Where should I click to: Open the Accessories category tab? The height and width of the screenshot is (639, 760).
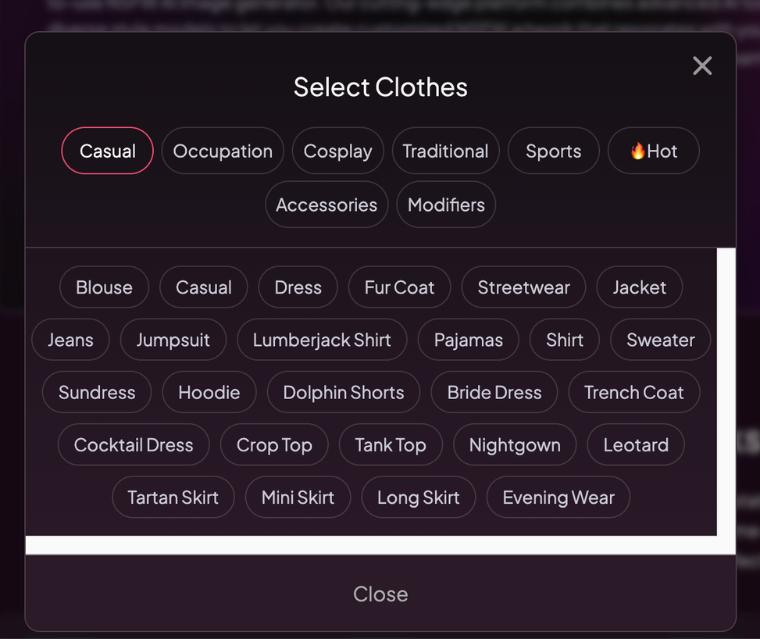tap(326, 205)
